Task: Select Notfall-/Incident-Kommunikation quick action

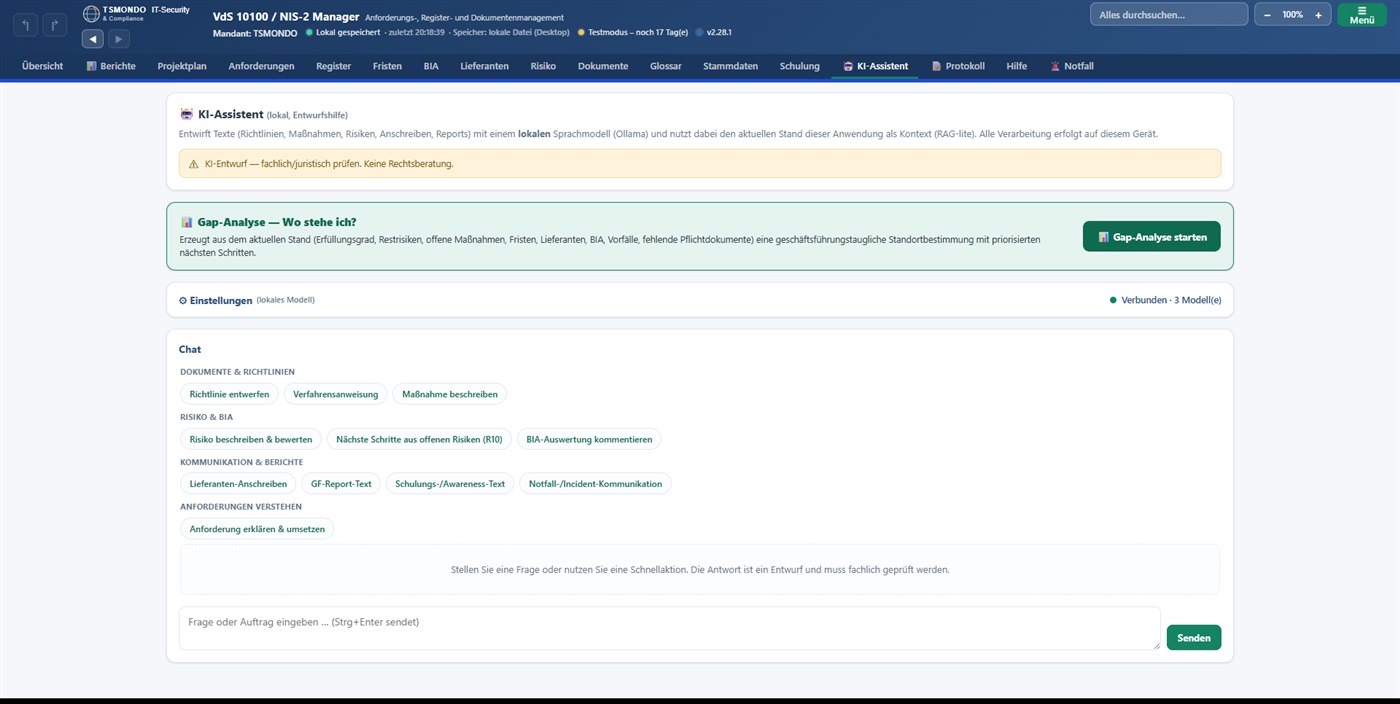Action: (595, 484)
